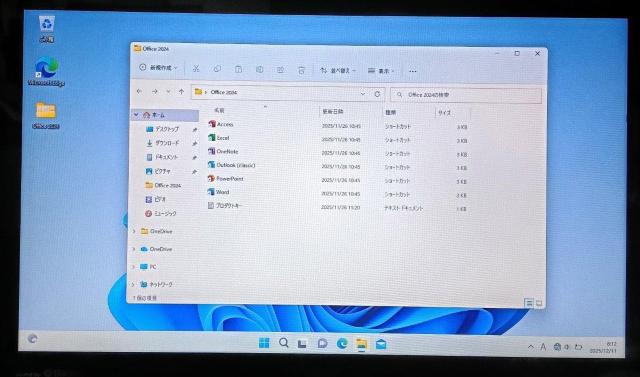Click the Copy toolbar icon
The image size is (640, 377).
coord(217,69)
